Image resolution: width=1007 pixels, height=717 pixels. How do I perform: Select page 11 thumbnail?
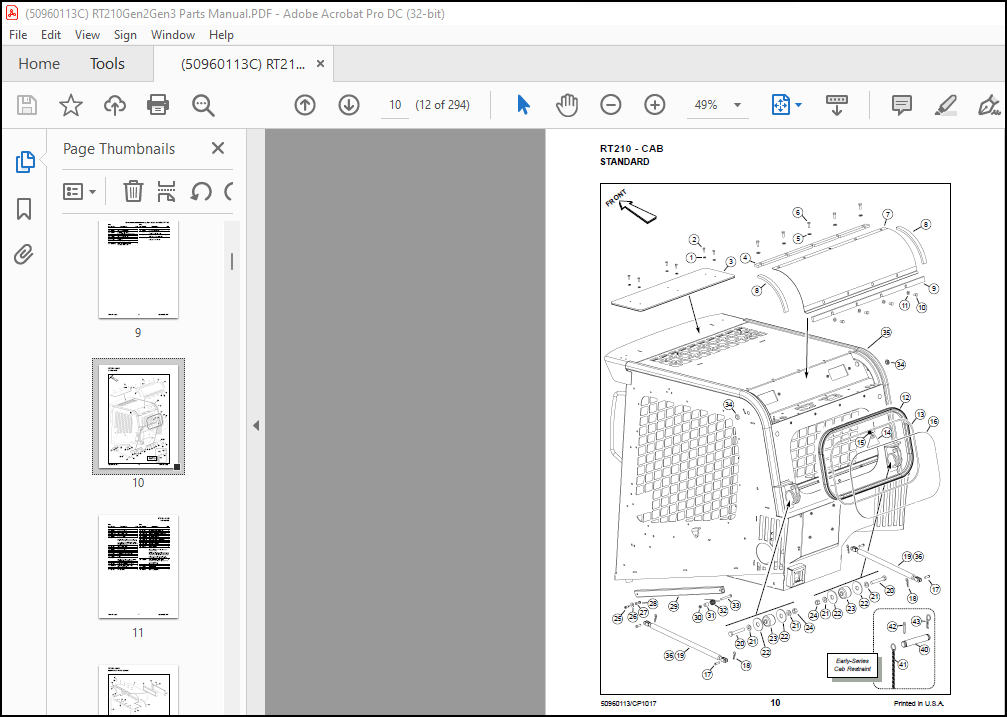(138, 567)
